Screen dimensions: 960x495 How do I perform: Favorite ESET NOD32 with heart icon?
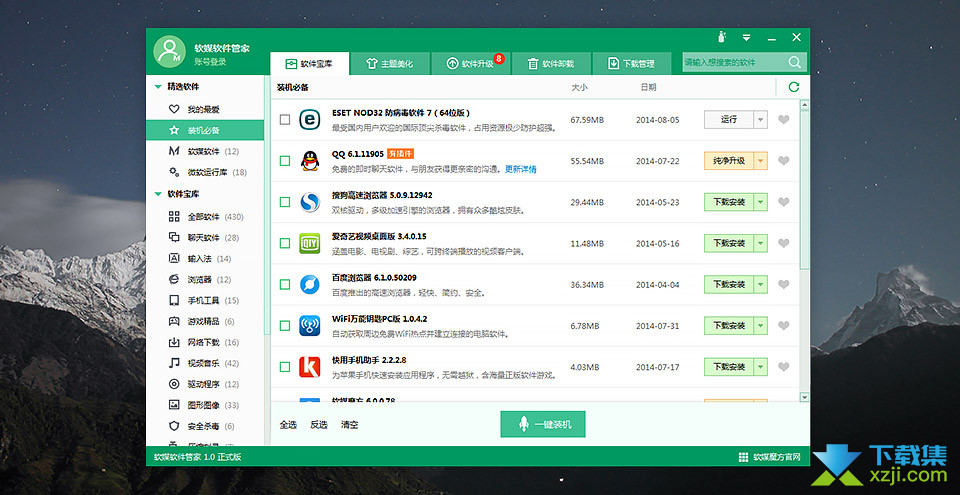pos(784,119)
